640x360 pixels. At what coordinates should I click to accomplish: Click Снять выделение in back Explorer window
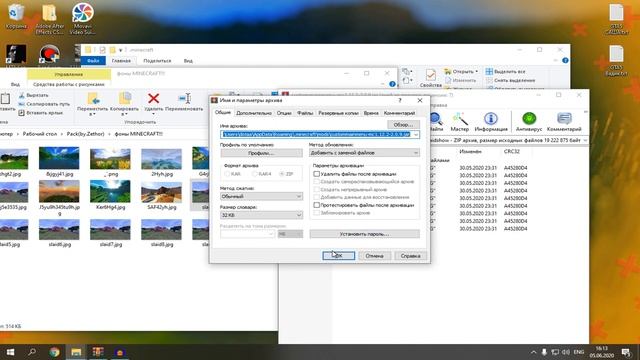click(510, 80)
